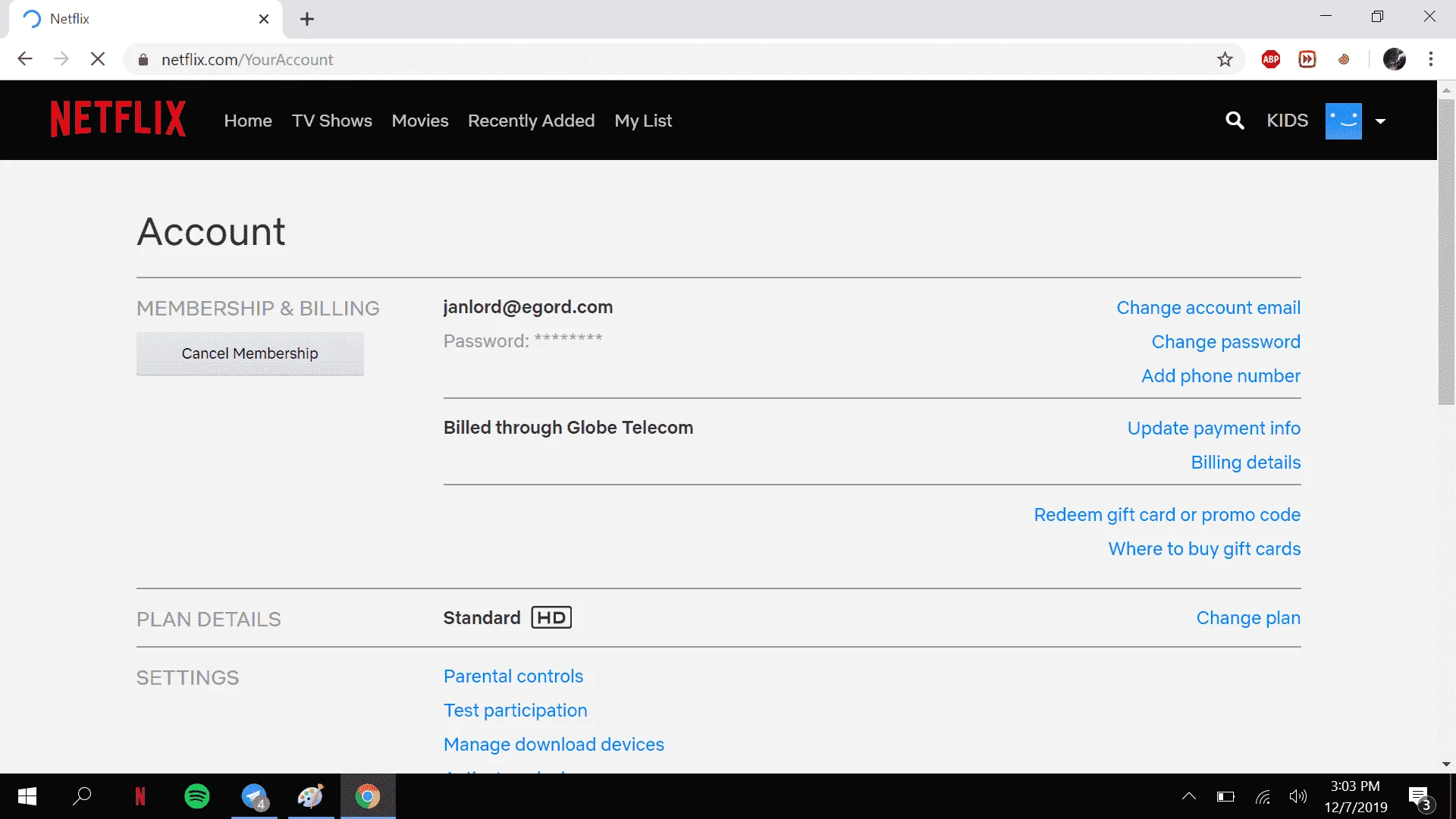Switch to KIDS mode

pyautogui.click(x=1287, y=121)
